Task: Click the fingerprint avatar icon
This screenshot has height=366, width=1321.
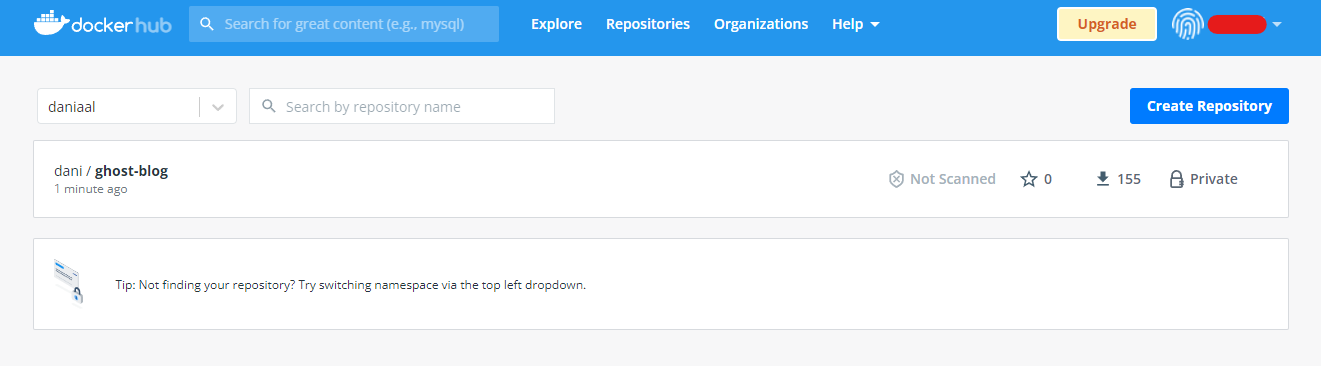Action: tap(1187, 24)
